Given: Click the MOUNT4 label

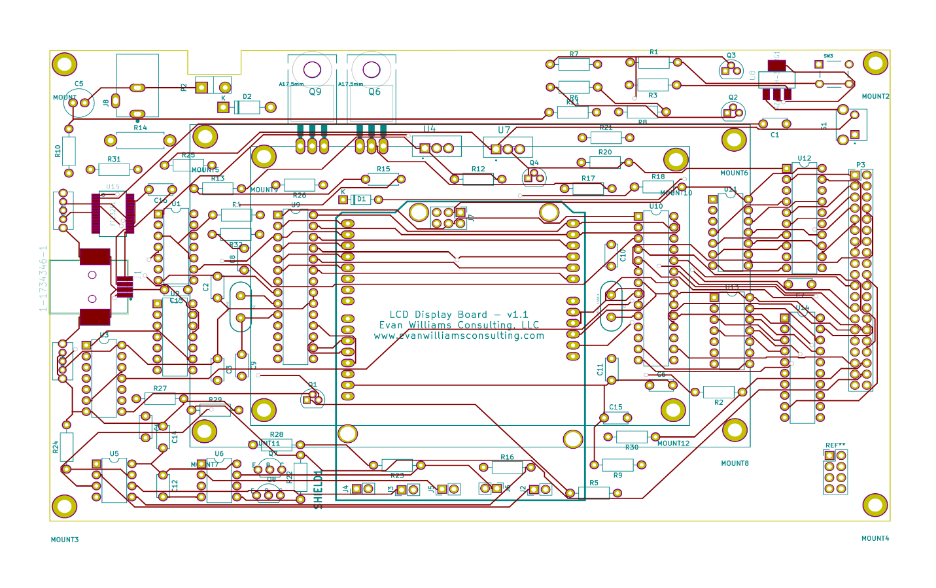Looking at the screenshot, I should (875, 538).
